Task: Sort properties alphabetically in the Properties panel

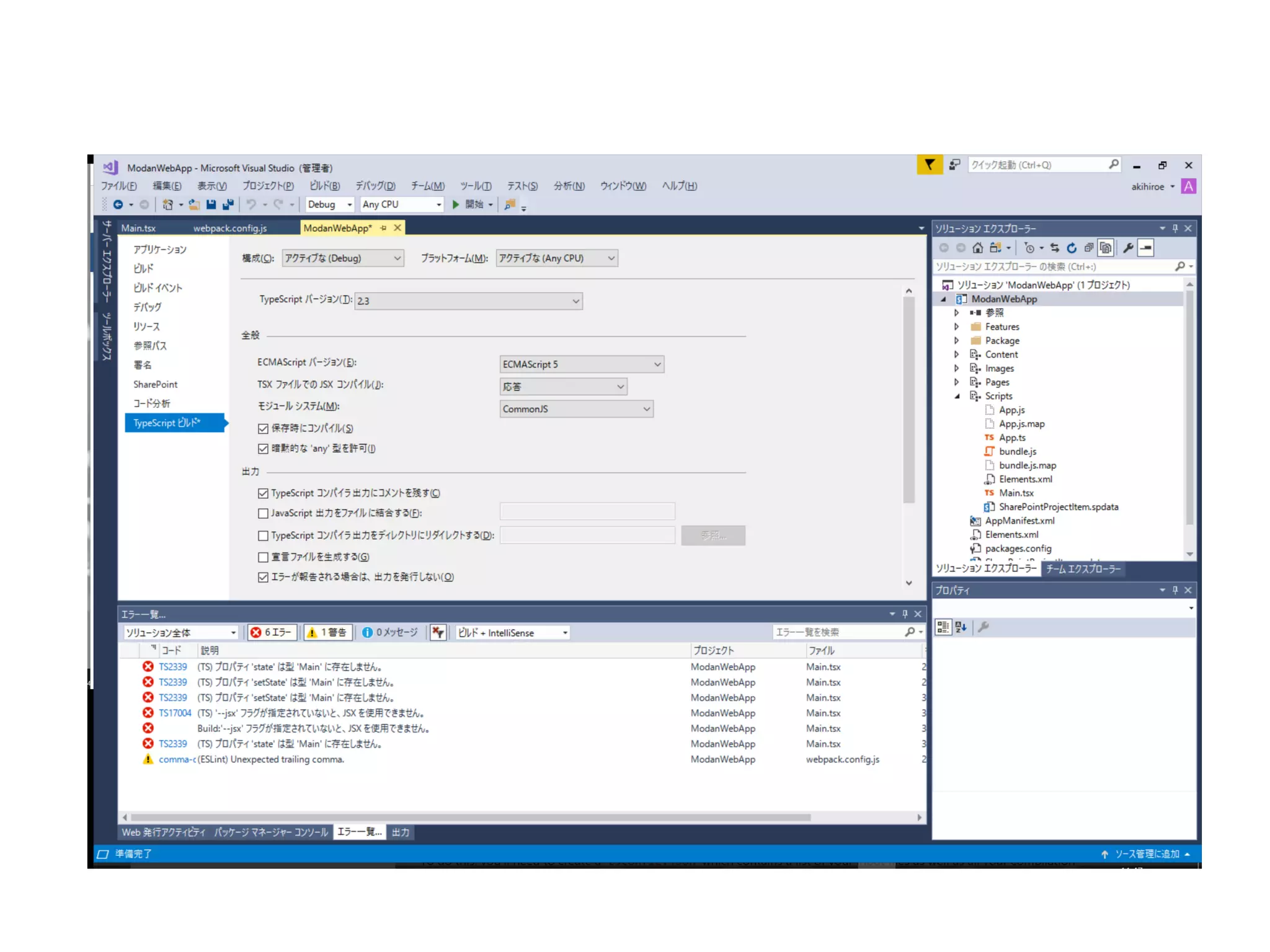Action: point(961,627)
